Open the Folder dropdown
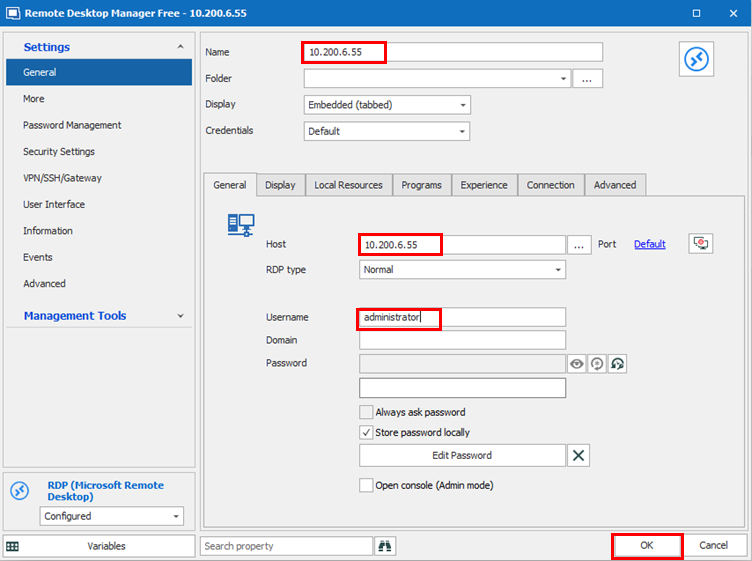Screen dimensions: 752x561 coord(563,79)
